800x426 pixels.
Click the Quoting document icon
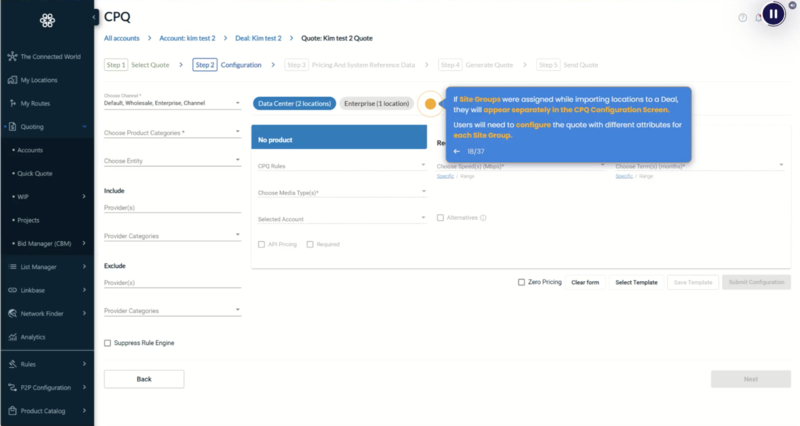[x=12, y=127]
